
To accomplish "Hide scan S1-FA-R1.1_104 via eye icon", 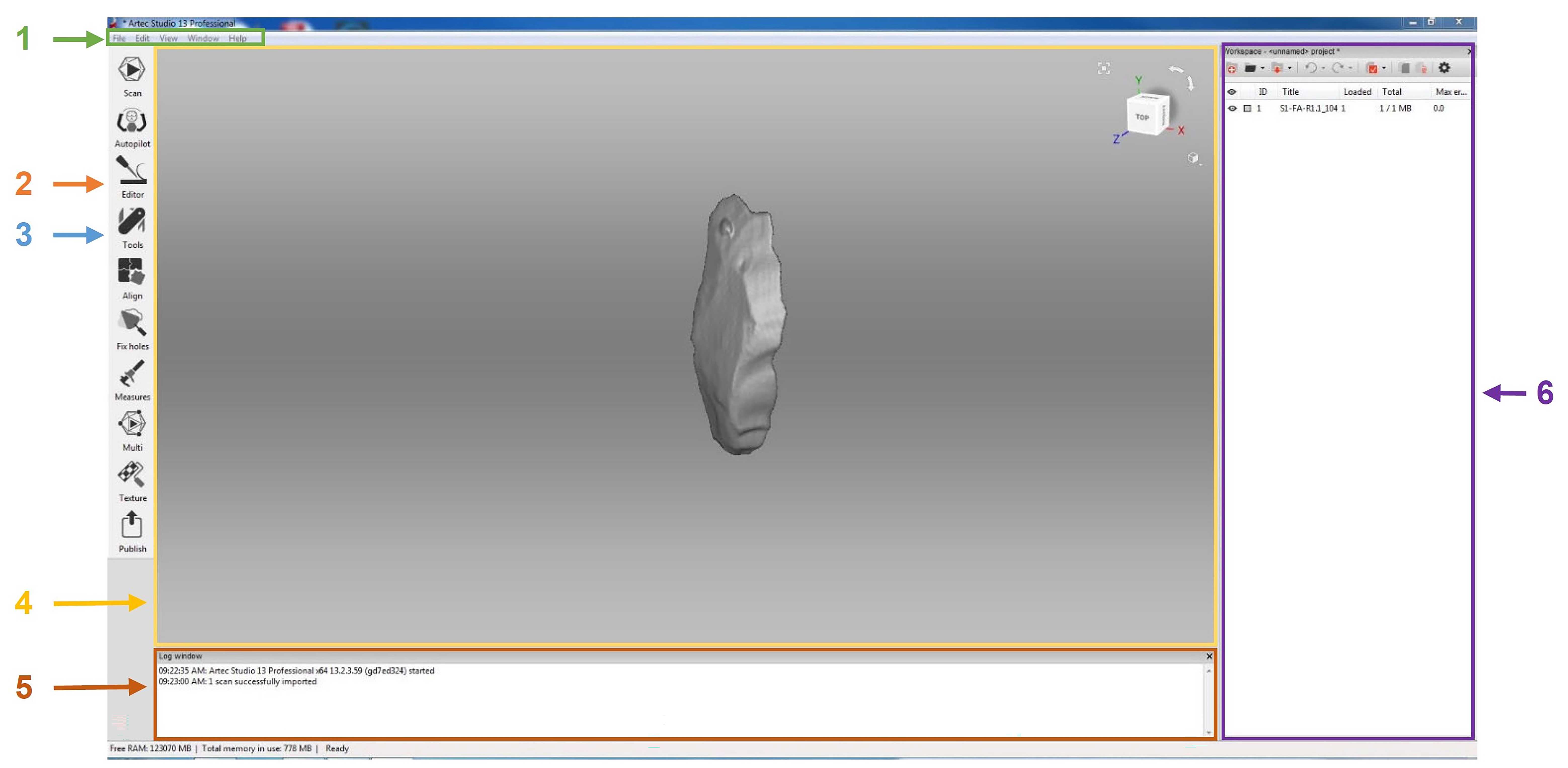I will [1233, 108].
